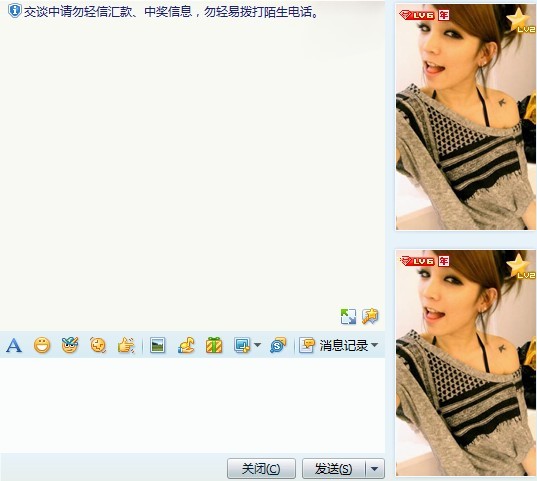Click the upper profile photo

[x=466, y=116]
